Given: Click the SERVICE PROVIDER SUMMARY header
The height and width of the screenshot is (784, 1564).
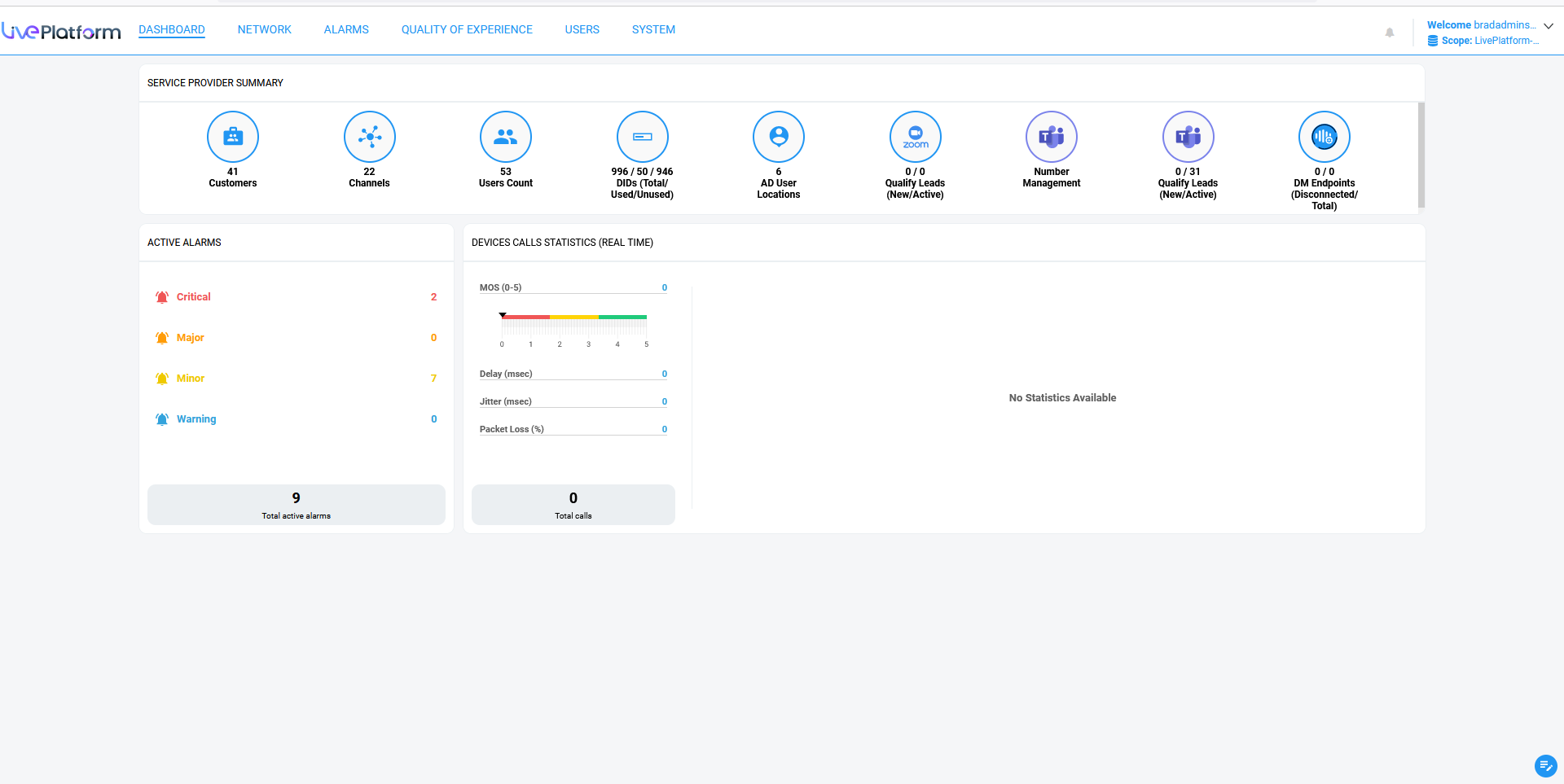Looking at the screenshot, I should pos(215,83).
